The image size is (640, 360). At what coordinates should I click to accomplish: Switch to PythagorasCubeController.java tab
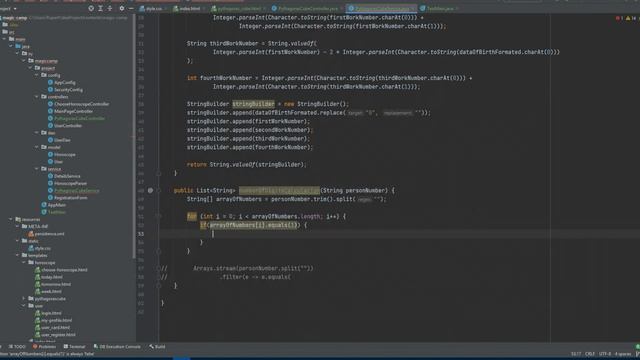coord(306,8)
